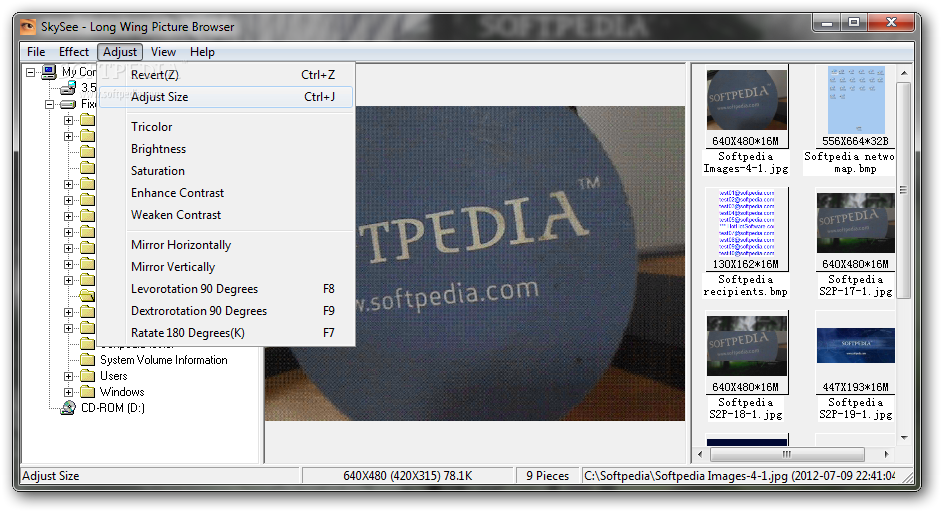Select Brightness adjustment
This screenshot has width=942, height=512.
click(x=227, y=149)
